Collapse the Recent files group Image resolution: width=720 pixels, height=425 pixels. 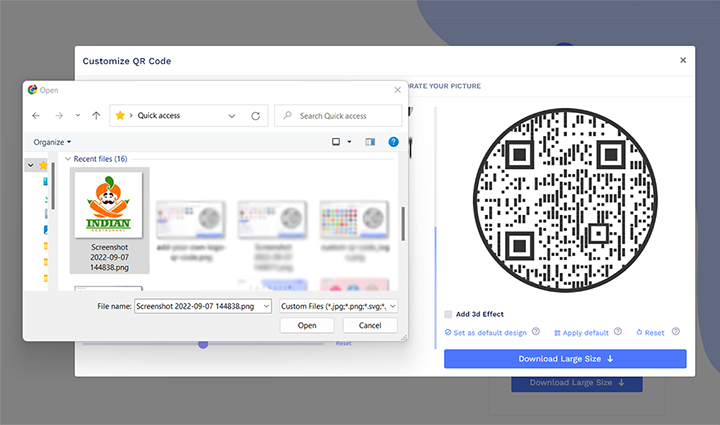68,159
